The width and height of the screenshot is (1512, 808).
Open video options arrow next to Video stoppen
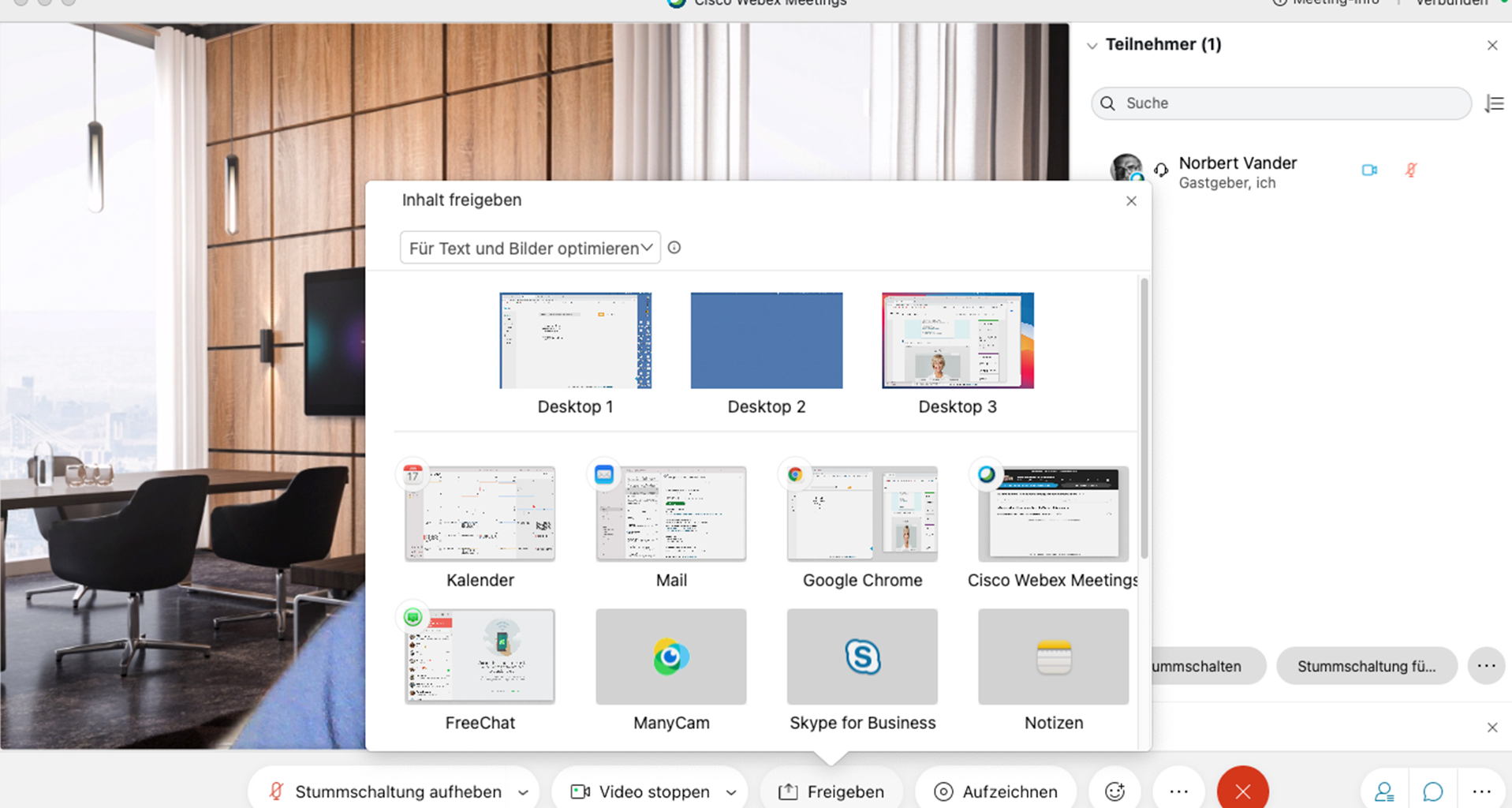[731, 792]
